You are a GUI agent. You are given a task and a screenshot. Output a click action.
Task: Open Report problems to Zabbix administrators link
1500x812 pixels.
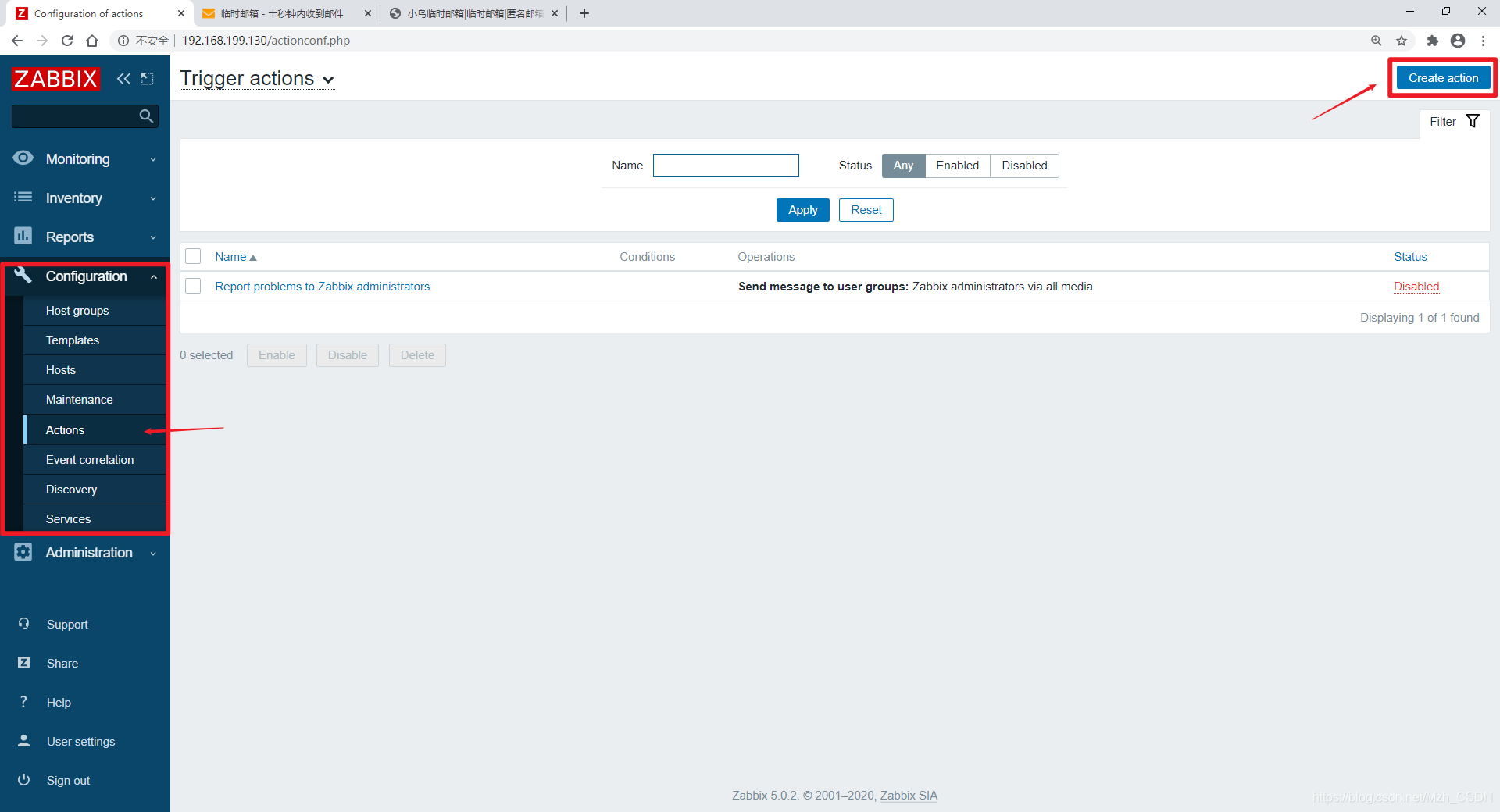coord(322,287)
